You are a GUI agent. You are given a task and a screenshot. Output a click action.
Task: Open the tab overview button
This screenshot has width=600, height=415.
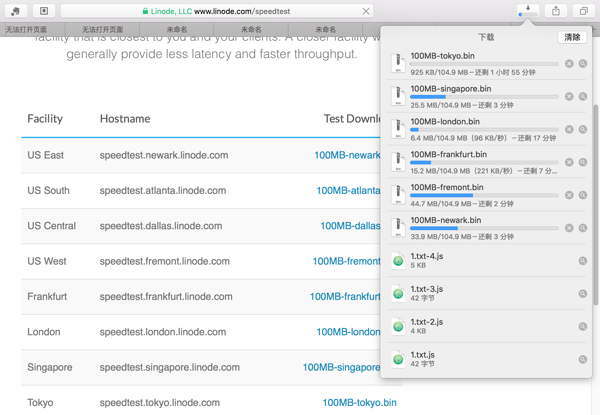584,11
